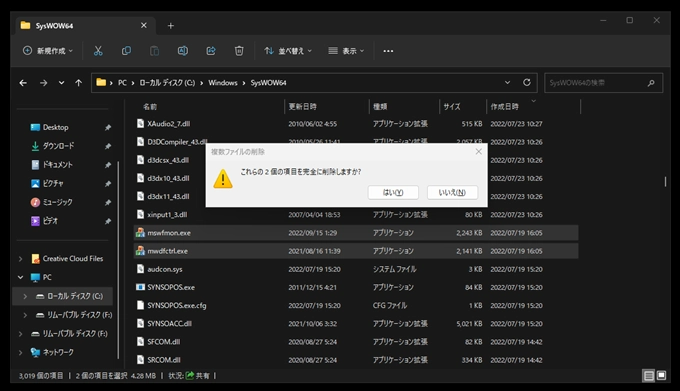Click the pin icon next to Desktop

108,127
